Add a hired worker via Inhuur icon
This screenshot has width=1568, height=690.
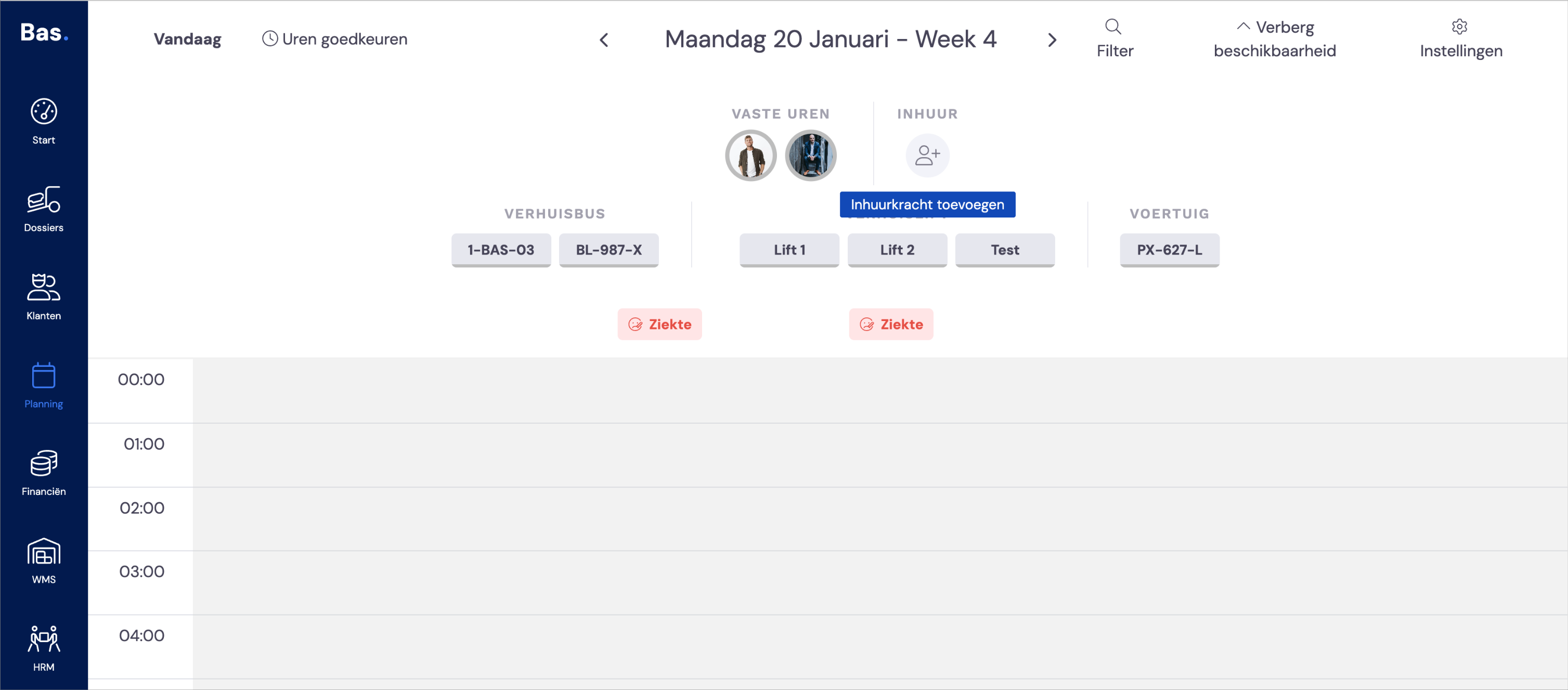click(927, 155)
